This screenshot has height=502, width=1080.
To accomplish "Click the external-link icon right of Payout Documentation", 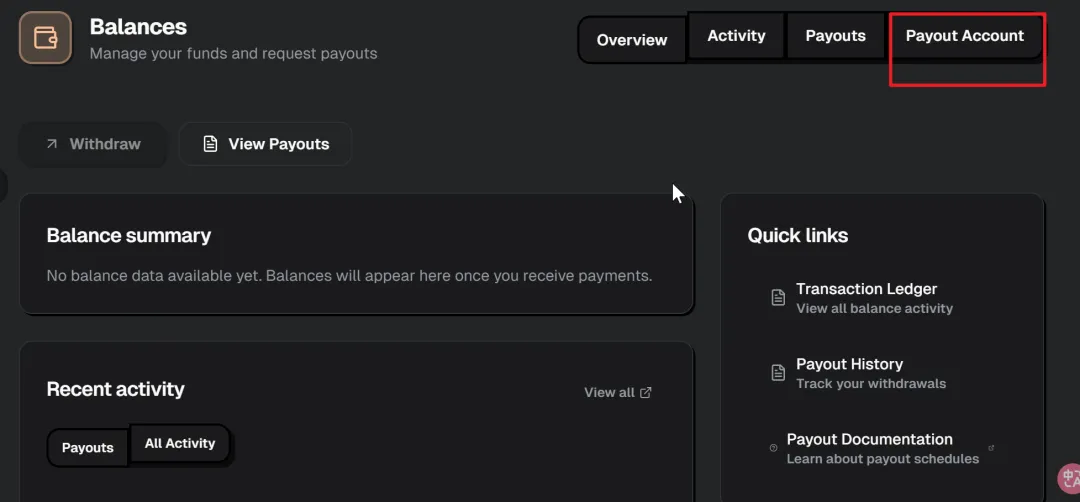I will point(991,448).
